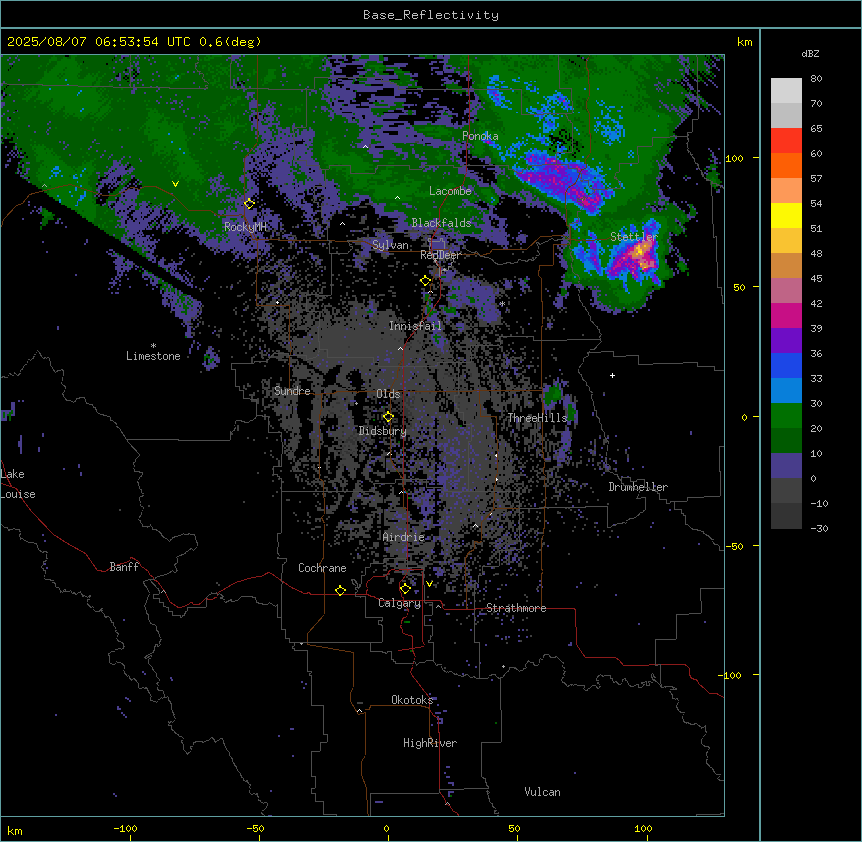Click the Base_Reflectivity title
The image size is (862, 842).
pyautogui.click(x=431, y=15)
